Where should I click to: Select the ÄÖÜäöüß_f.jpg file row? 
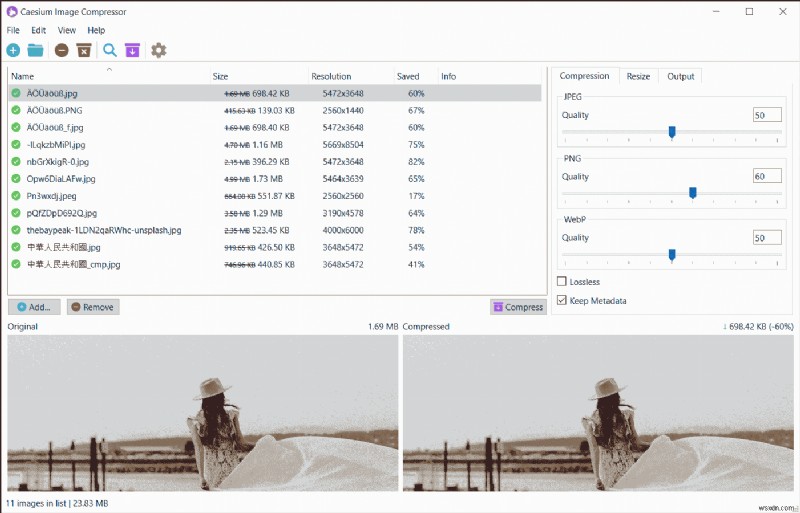(x=274, y=127)
